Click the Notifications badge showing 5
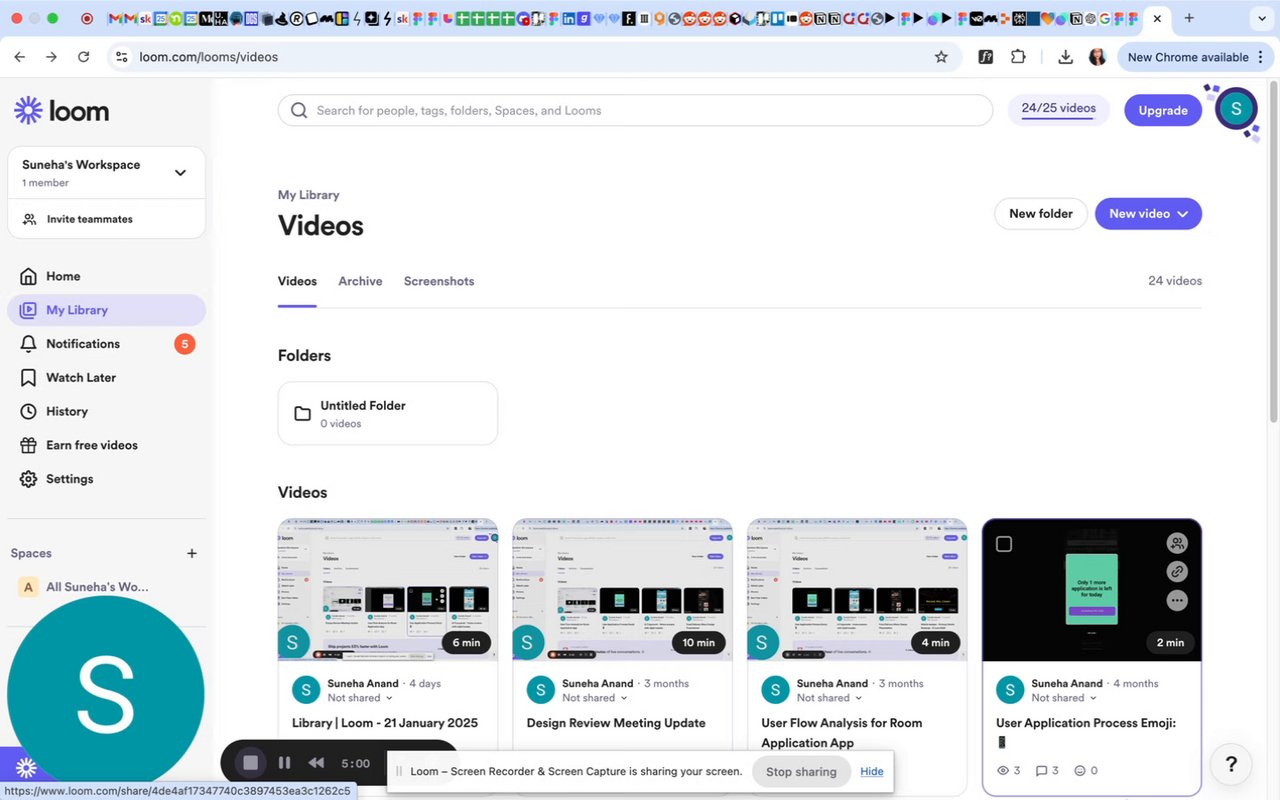 pyautogui.click(x=184, y=344)
